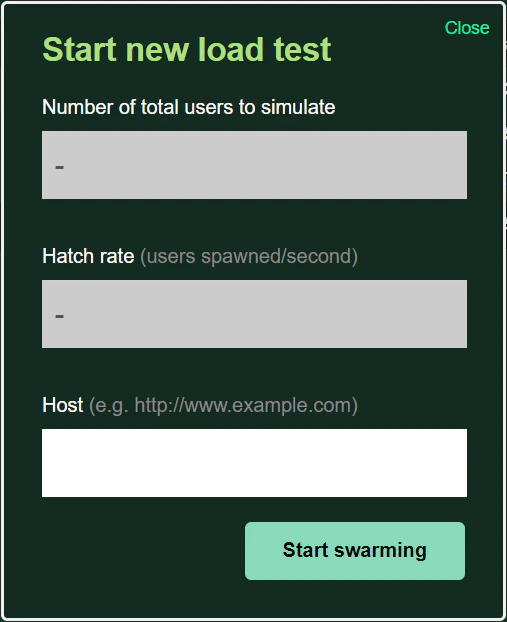The image size is (507, 622).
Task: Click the 'Host' label text
Action: click(63, 405)
